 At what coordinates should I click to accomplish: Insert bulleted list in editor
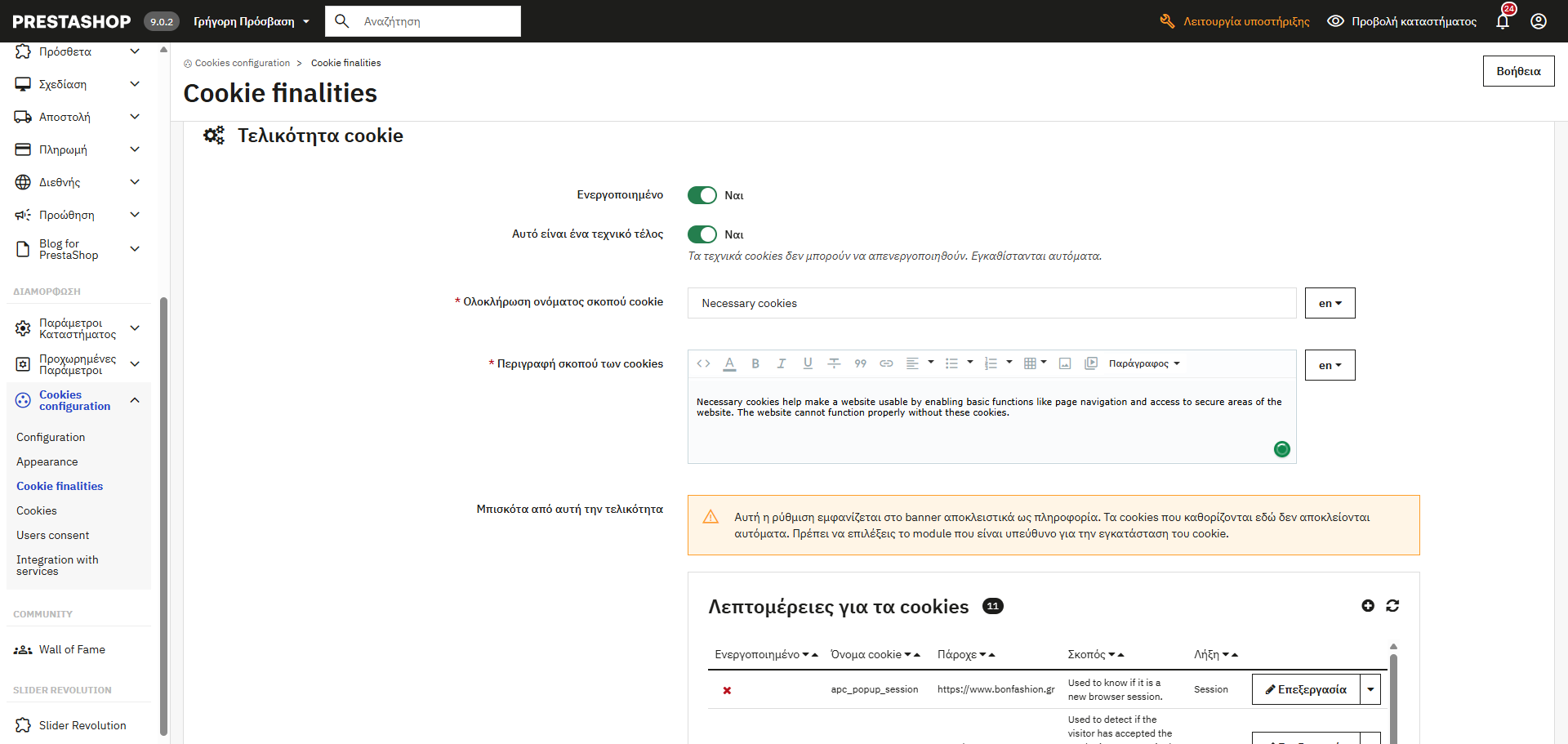(951, 363)
